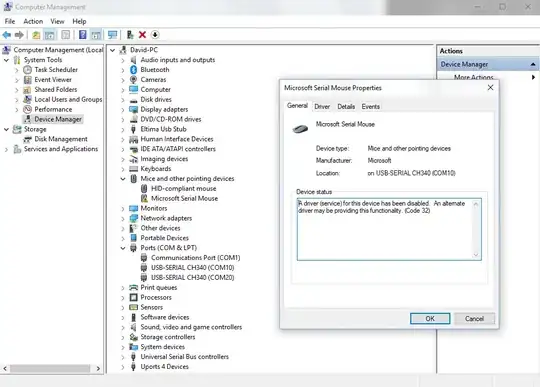Click the Up one level folder icon
This screenshot has width=540, height=387.
(x=36, y=35)
